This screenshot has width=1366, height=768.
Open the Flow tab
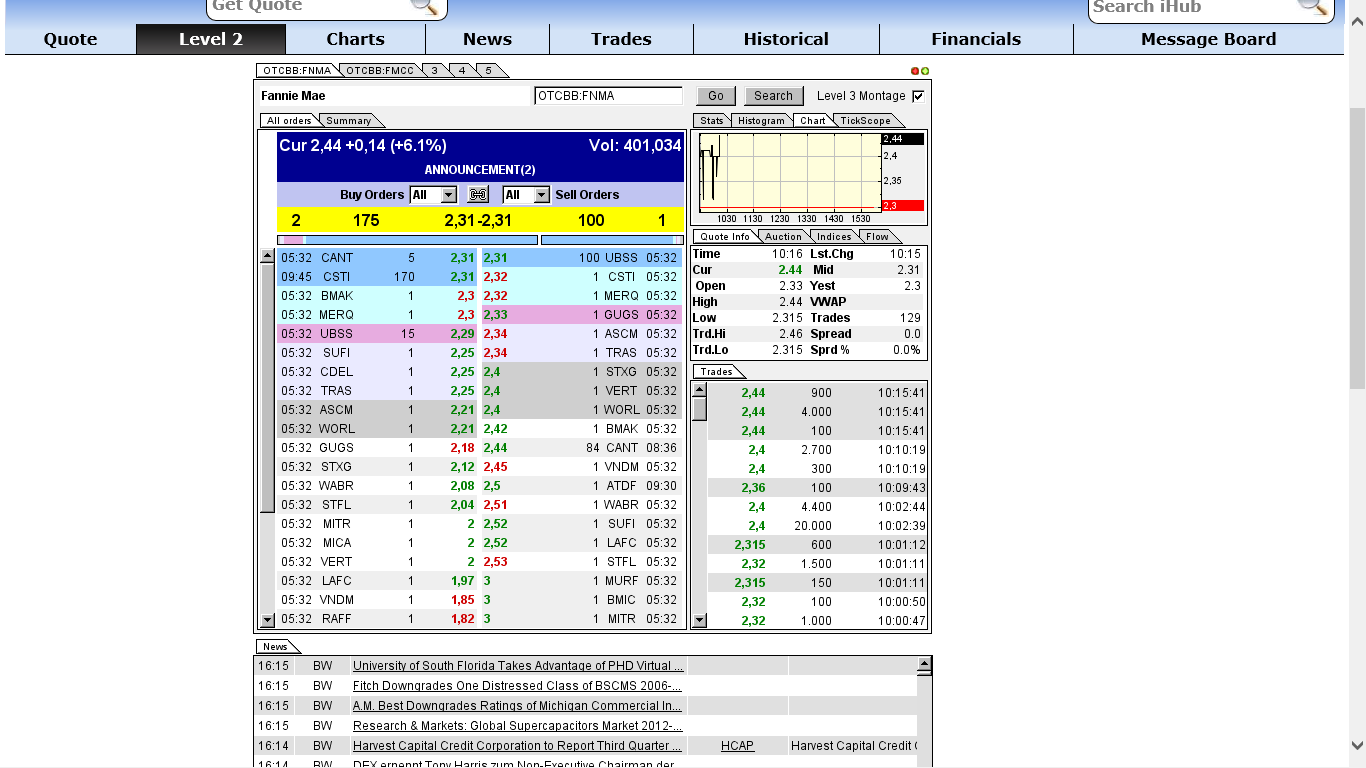pyautogui.click(x=877, y=237)
